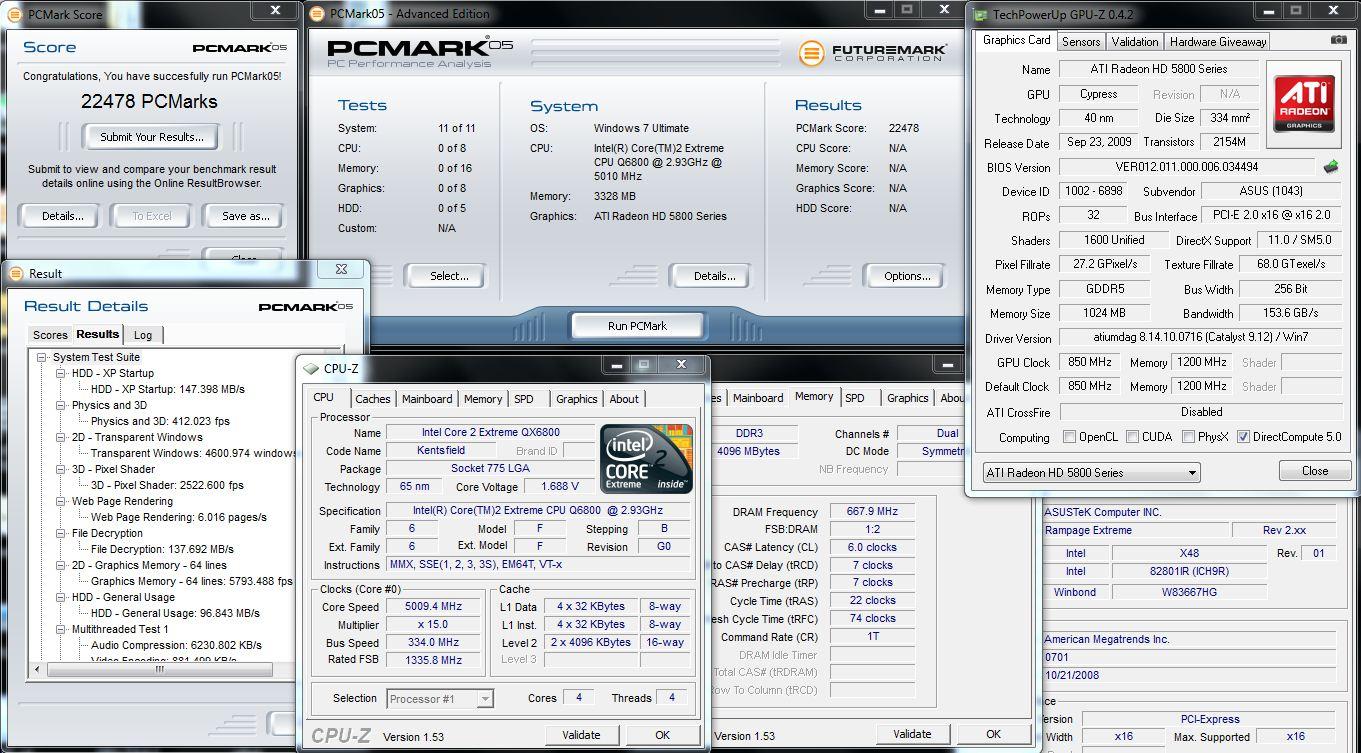Open the ATI Radeon HD 5800 Series dropdown
Image resolution: width=1361 pixels, height=753 pixels.
coord(1091,472)
